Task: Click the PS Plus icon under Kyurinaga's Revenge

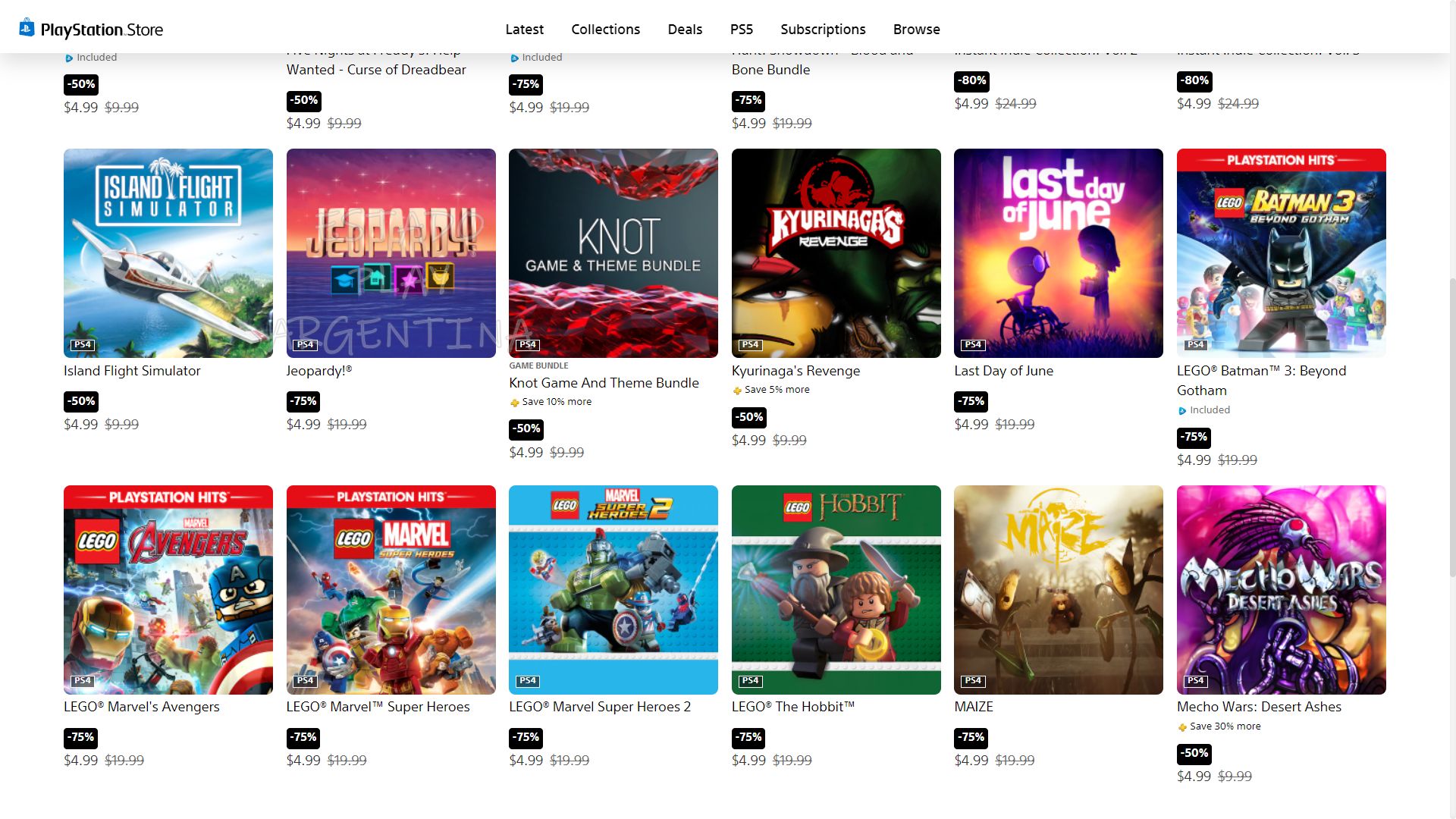Action: (736, 391)
